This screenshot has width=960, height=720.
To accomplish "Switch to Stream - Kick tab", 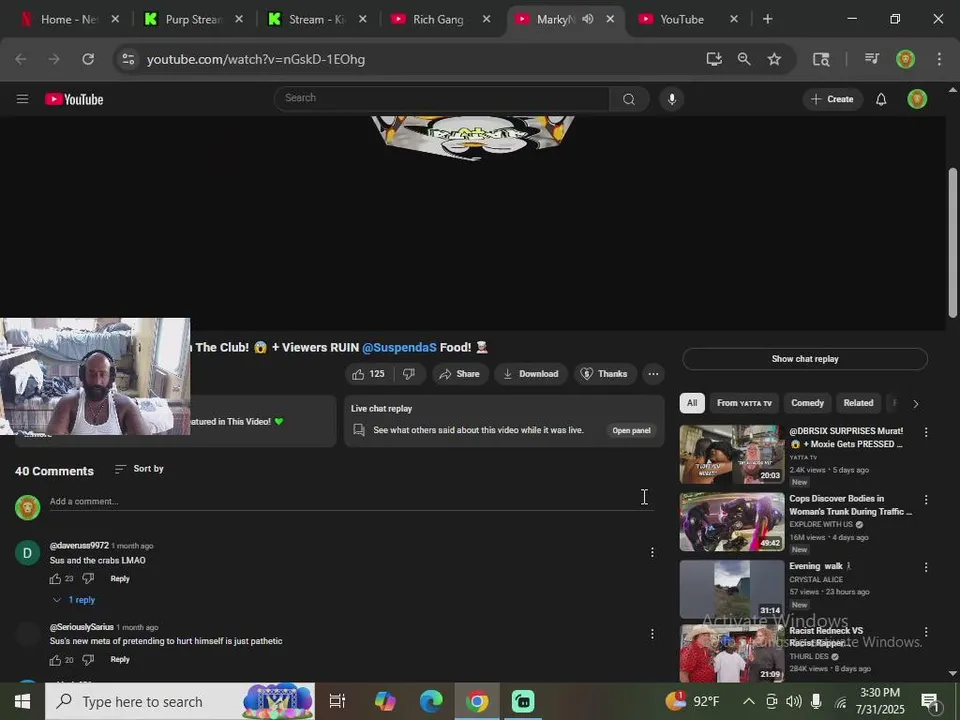I will [x=317, y=19].
